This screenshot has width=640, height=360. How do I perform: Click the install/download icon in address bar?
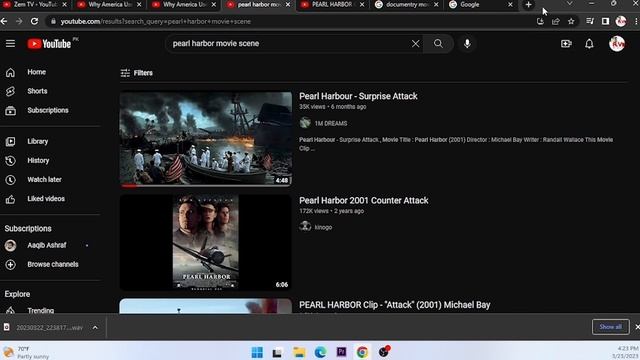(540, 21)
